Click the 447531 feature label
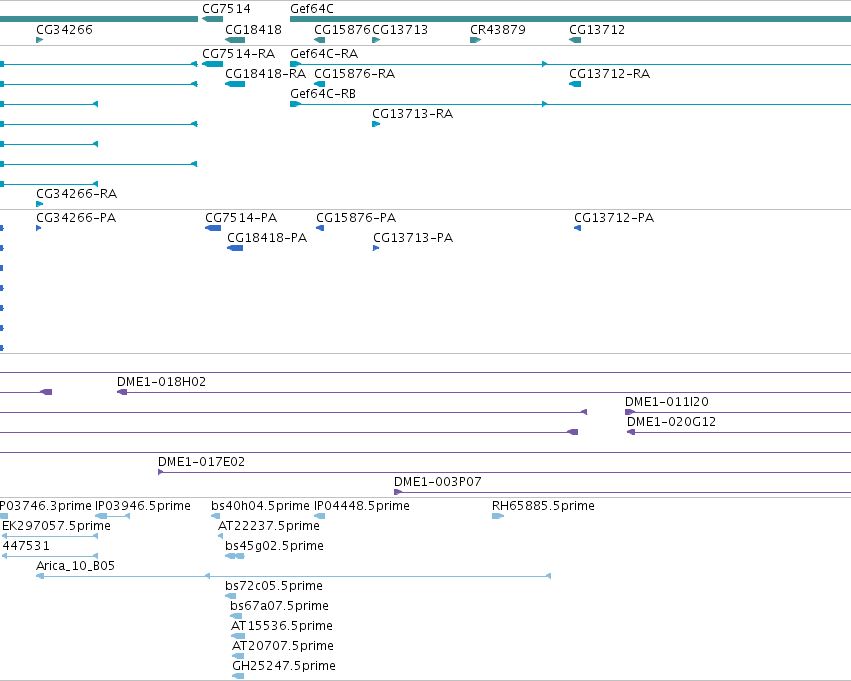The height and width of the screenshot is (681, 851). pyautogui.click(x=26, y=546)
